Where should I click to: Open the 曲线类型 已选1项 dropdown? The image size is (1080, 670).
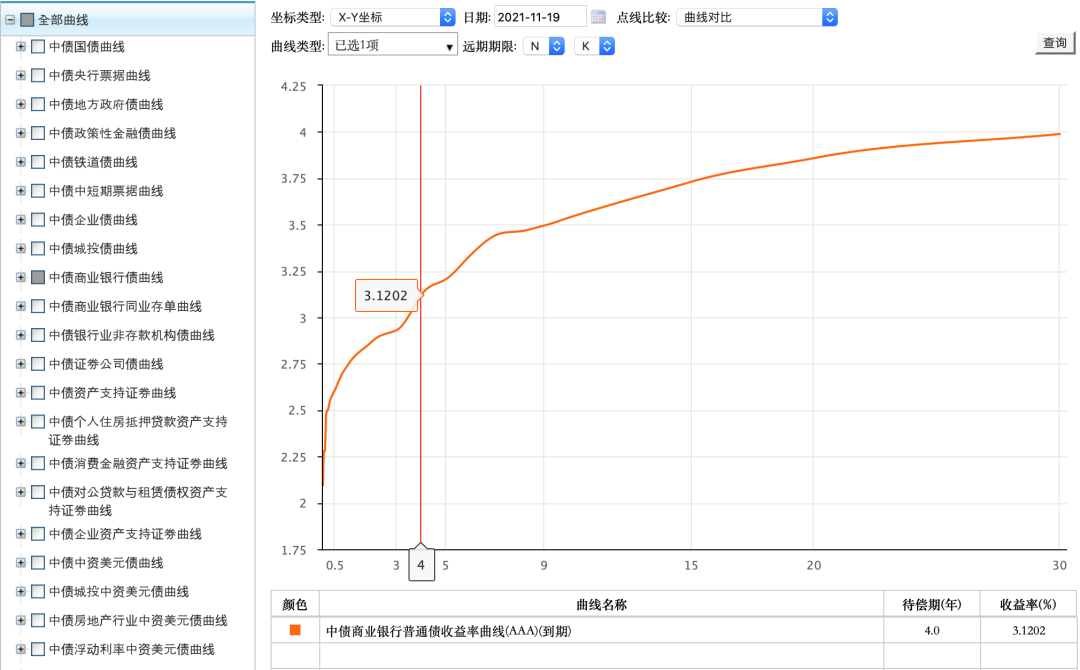point(393,45)
